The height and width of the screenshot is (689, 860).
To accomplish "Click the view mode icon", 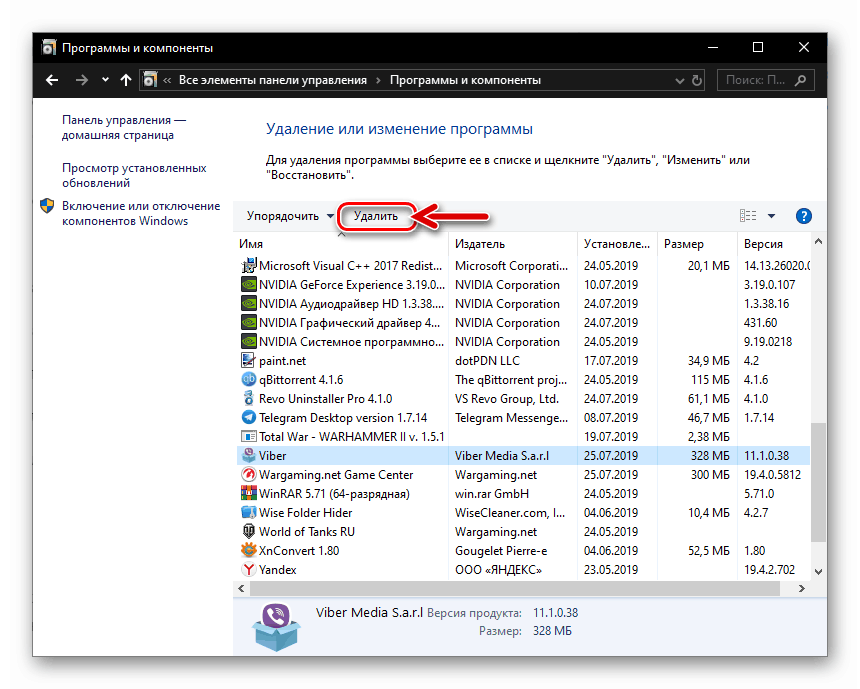I will (748, 216).
